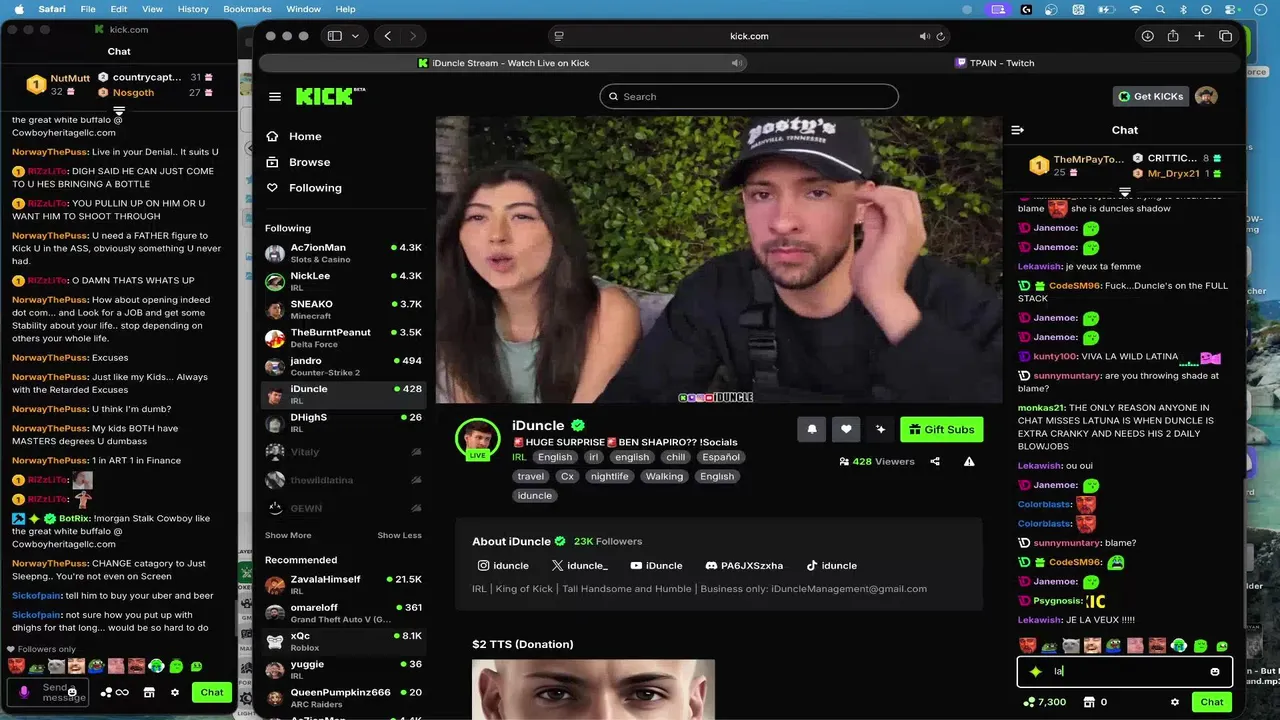Image resolution: width=1280 pixels, height=720 pixels.
Task: Open SNEAKO channel in Following list
Action: [343, 310]
